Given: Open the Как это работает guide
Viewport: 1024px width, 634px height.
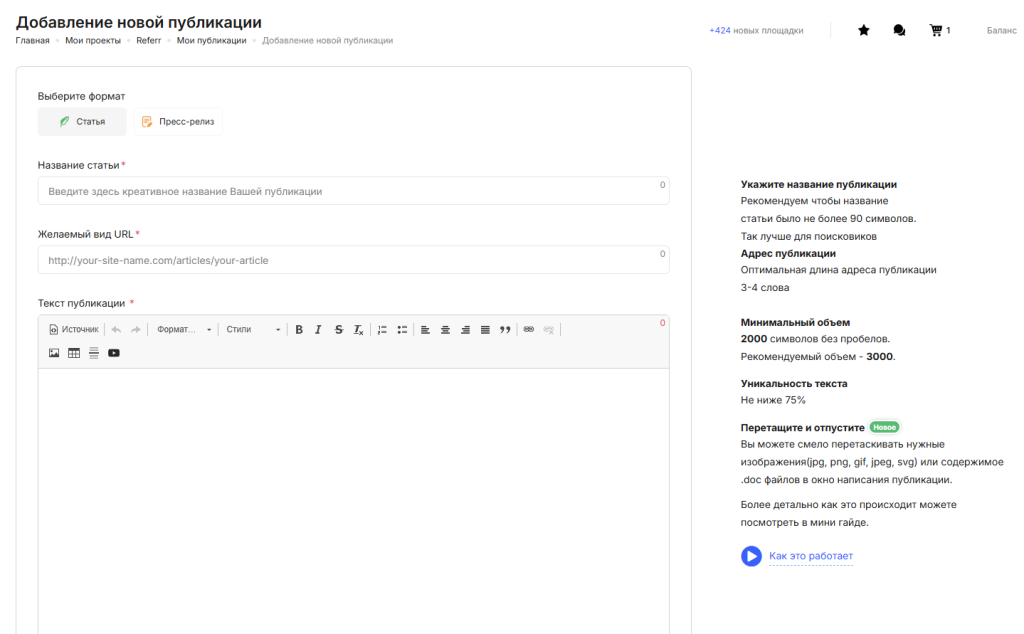Looking at the screenshot, I should pyautogui.click(x=810, y=556).
